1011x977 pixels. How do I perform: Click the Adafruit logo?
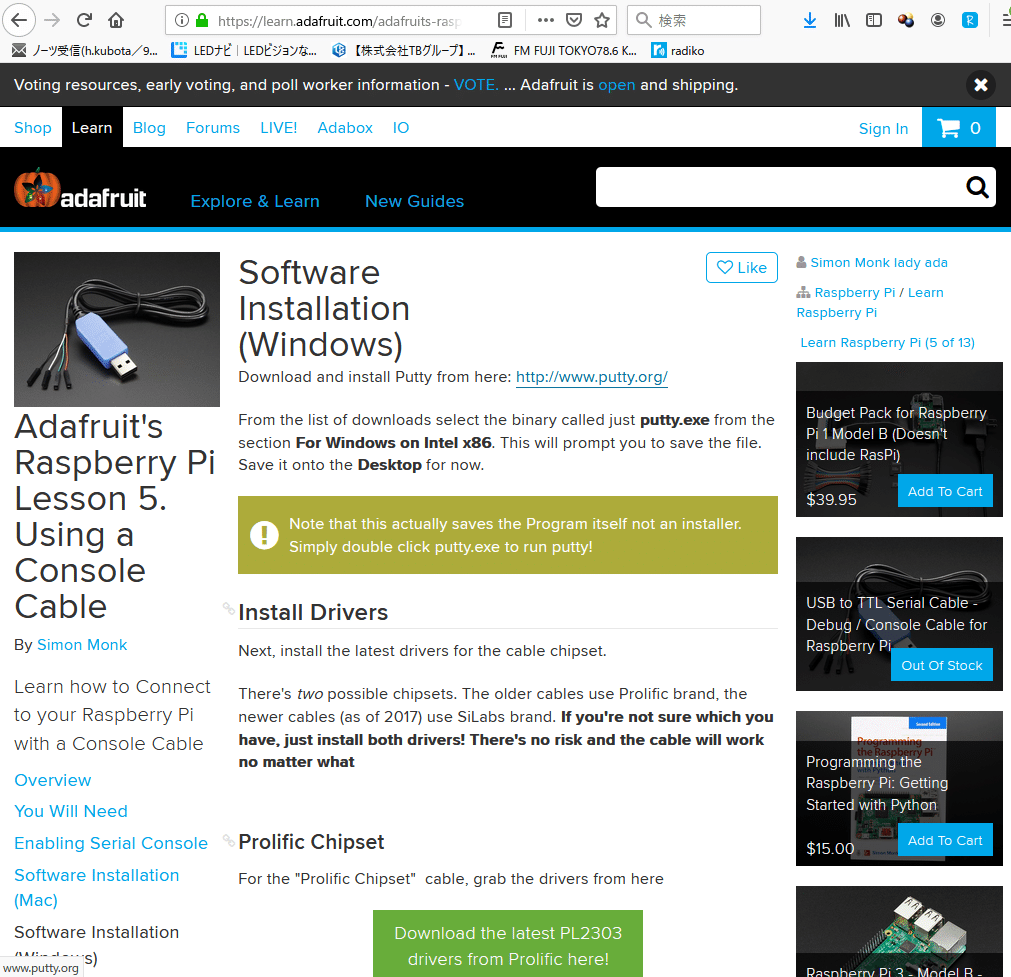tap(80, 190)
